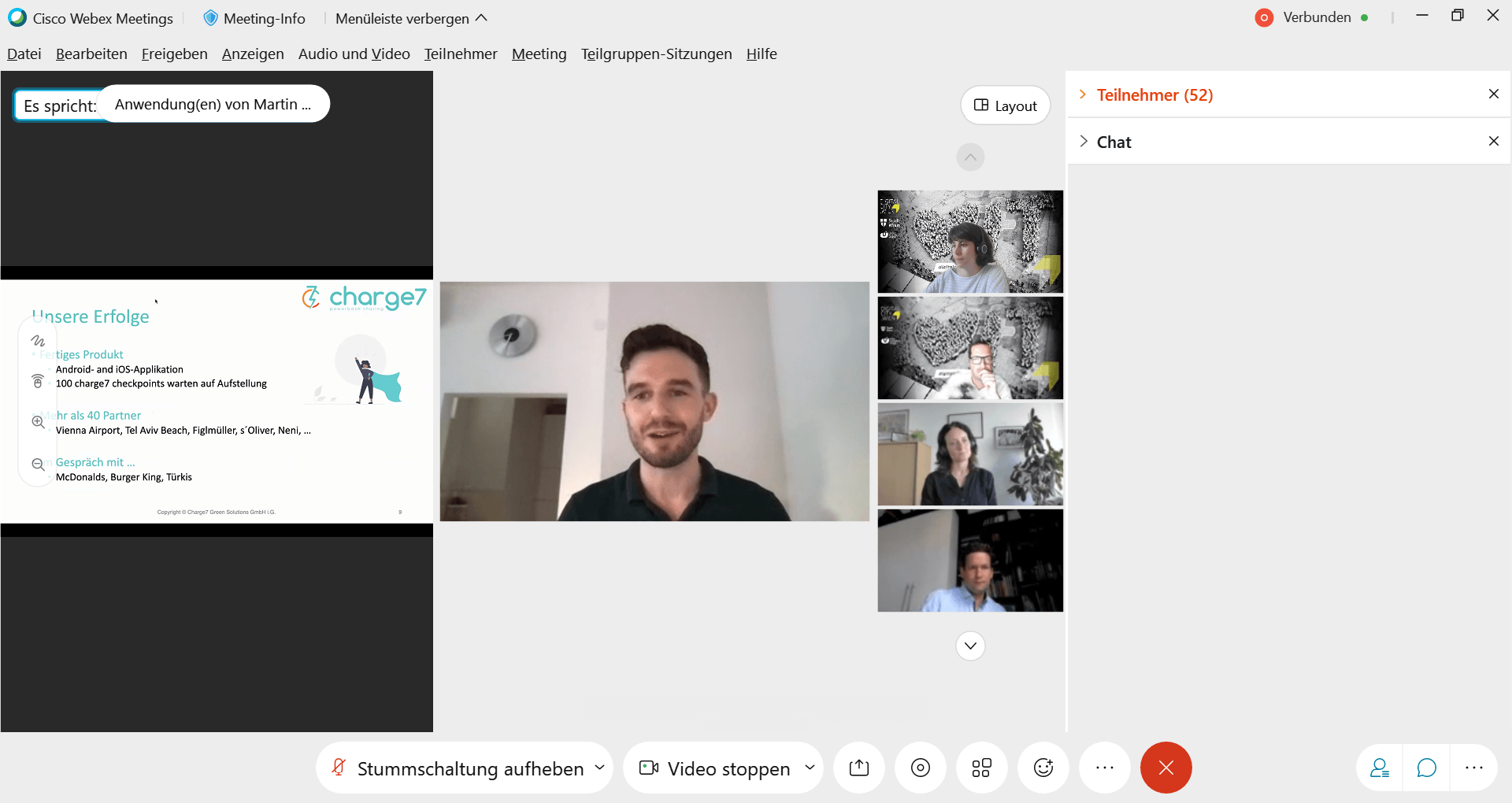Image resolution: width=1512 pixels, height=803 pixels.
Task: Click the share content icon
Action: point(858,768)
